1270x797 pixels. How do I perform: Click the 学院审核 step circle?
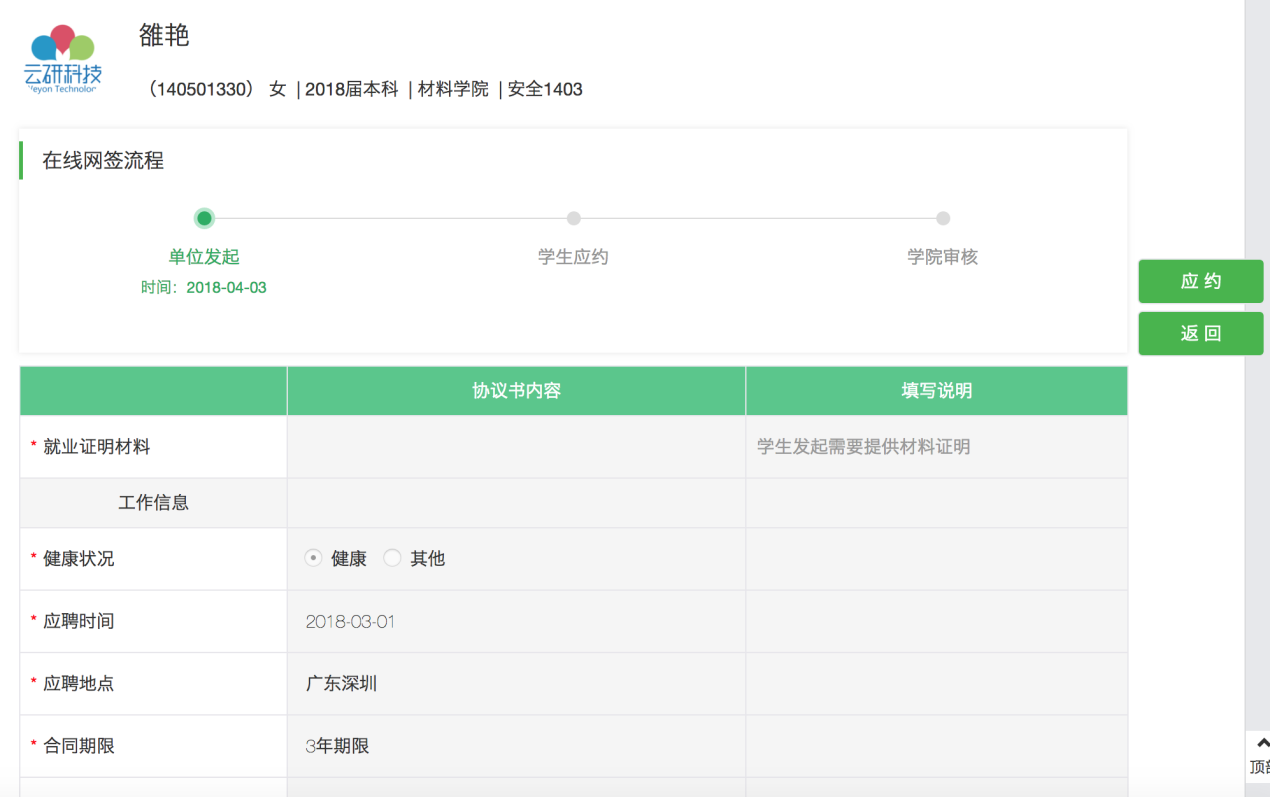coord(942,218)
